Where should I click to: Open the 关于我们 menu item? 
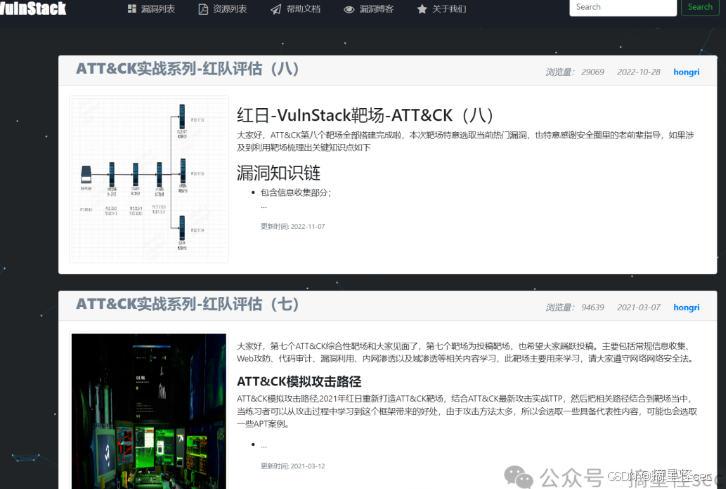click(449, 9)
